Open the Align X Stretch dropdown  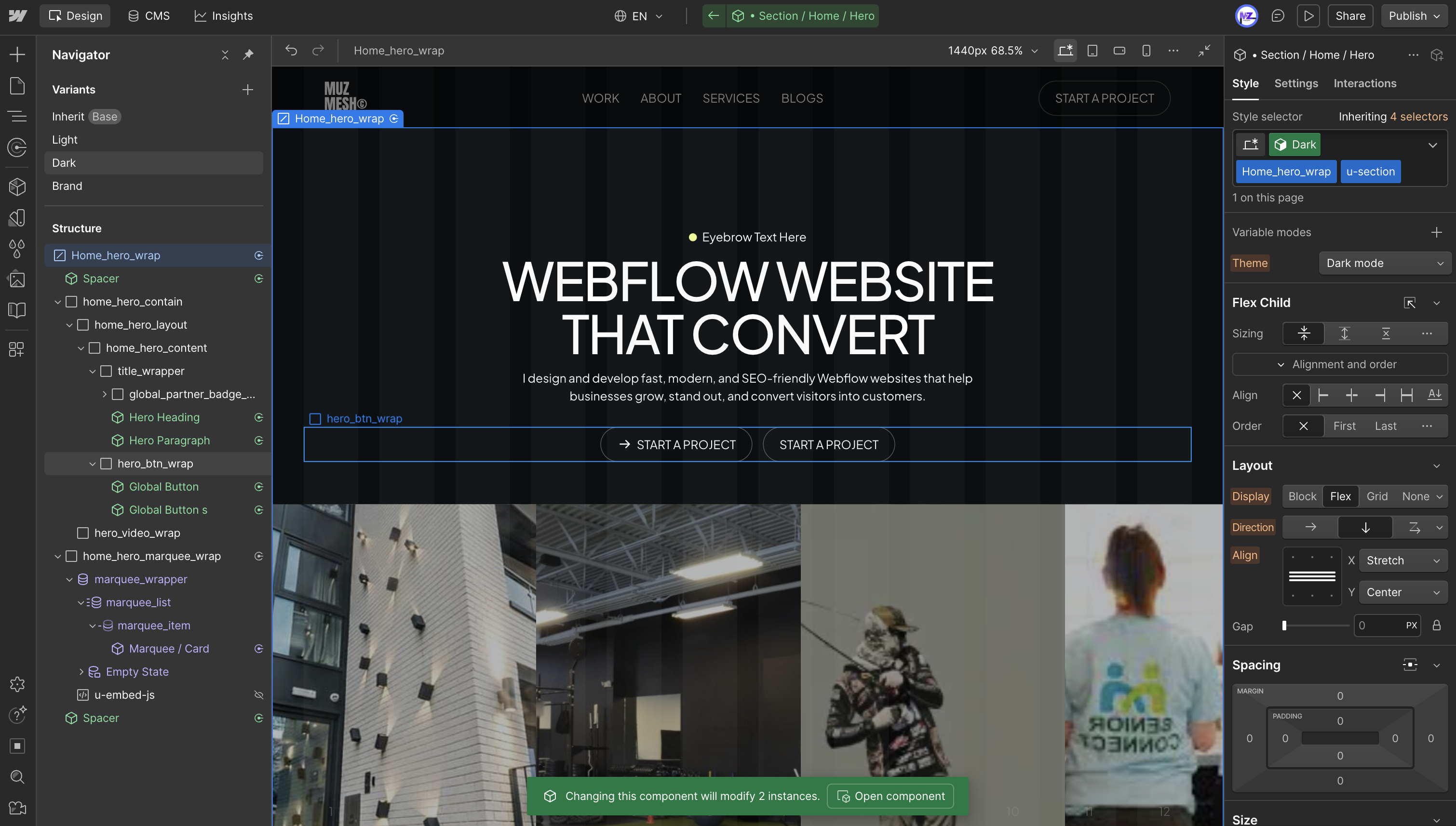1402,560
